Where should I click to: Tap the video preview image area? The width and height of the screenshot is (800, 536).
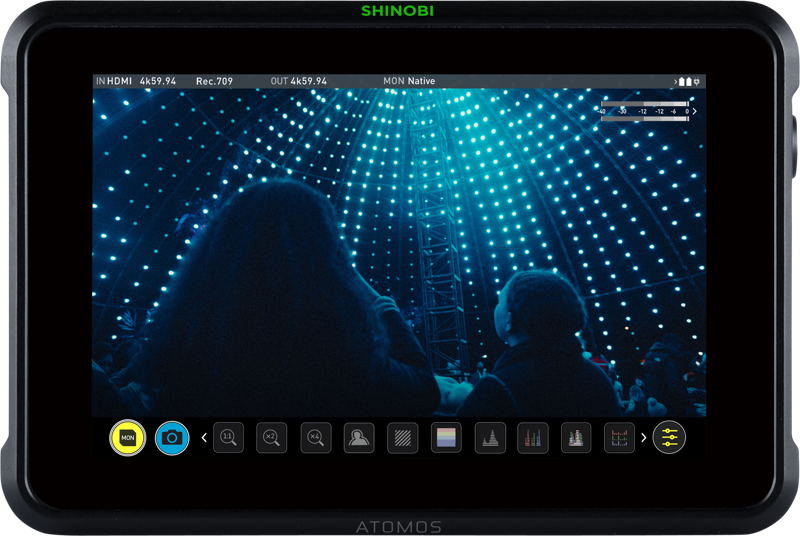[399, 252]
